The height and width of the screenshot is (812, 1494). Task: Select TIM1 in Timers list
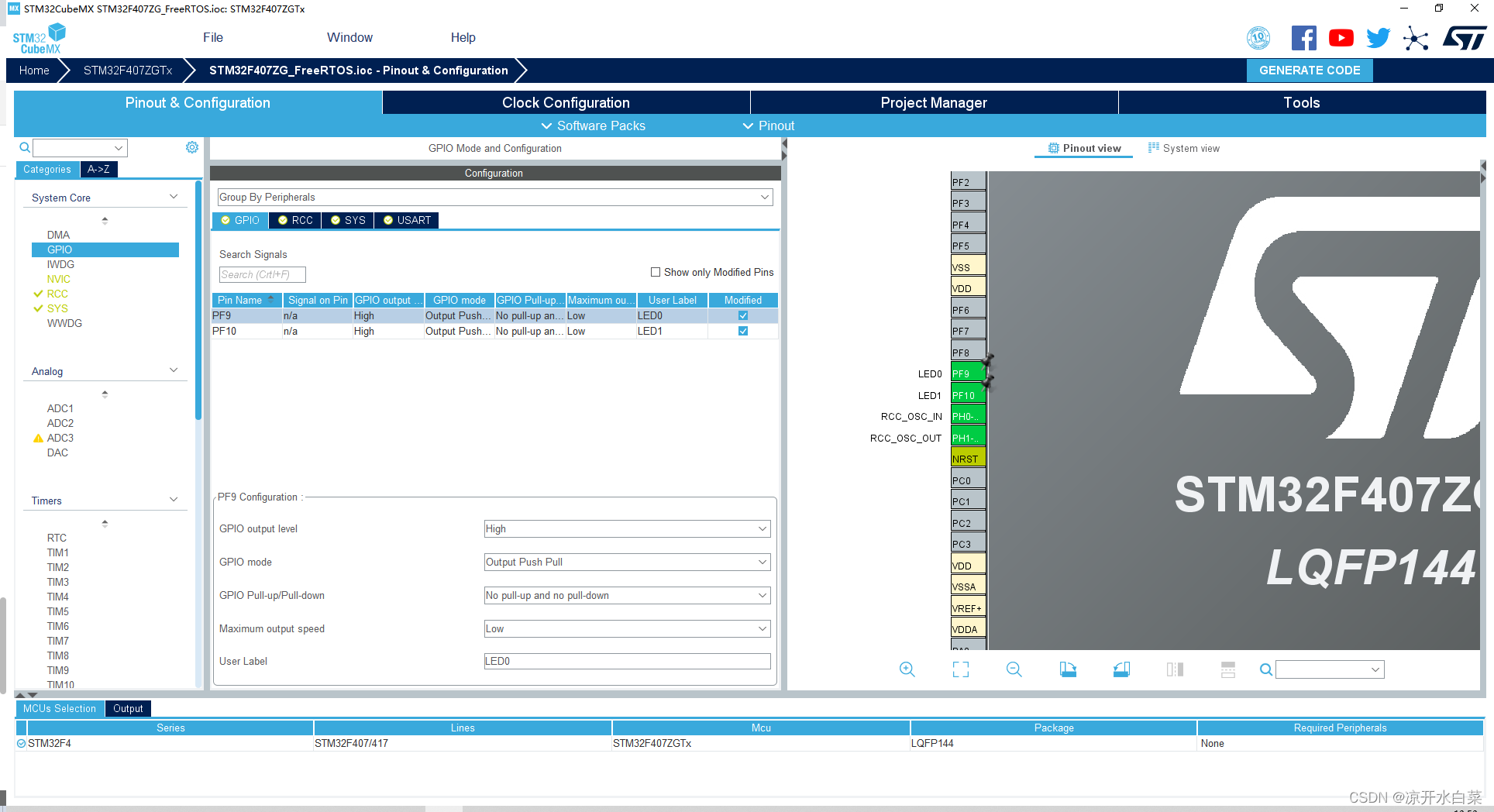pyautogui.click(x=58, y=552)
